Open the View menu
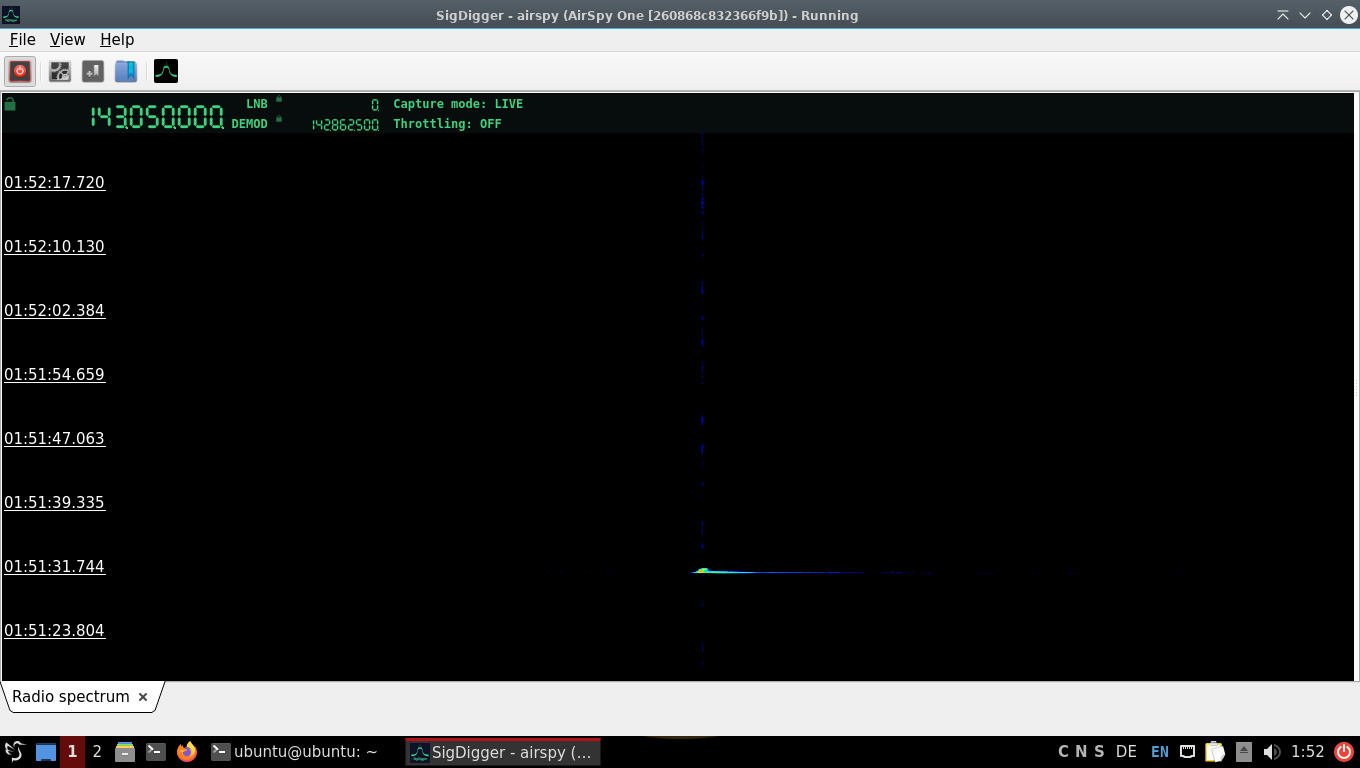 point(67,39)
